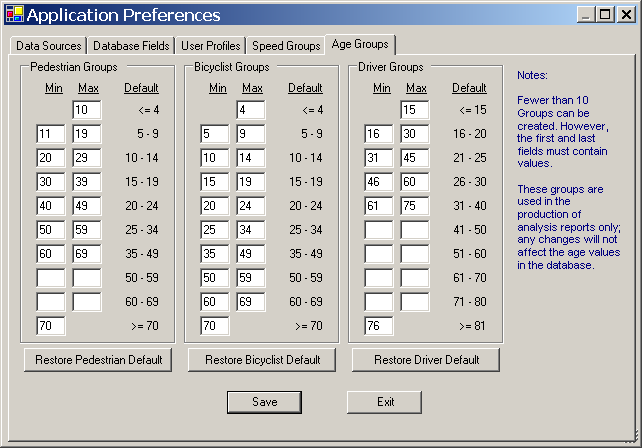
Task: Edit the Bicyclist Min field containing 35
Action: [x=215, y=254]
